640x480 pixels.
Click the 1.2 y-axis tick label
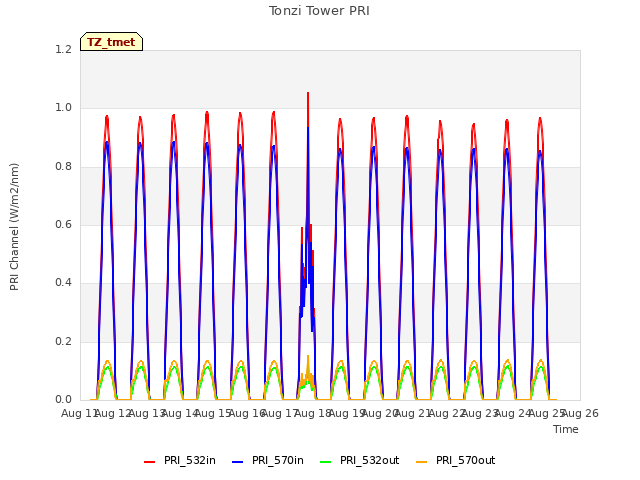pyautogui.click(x=63, y=49)
